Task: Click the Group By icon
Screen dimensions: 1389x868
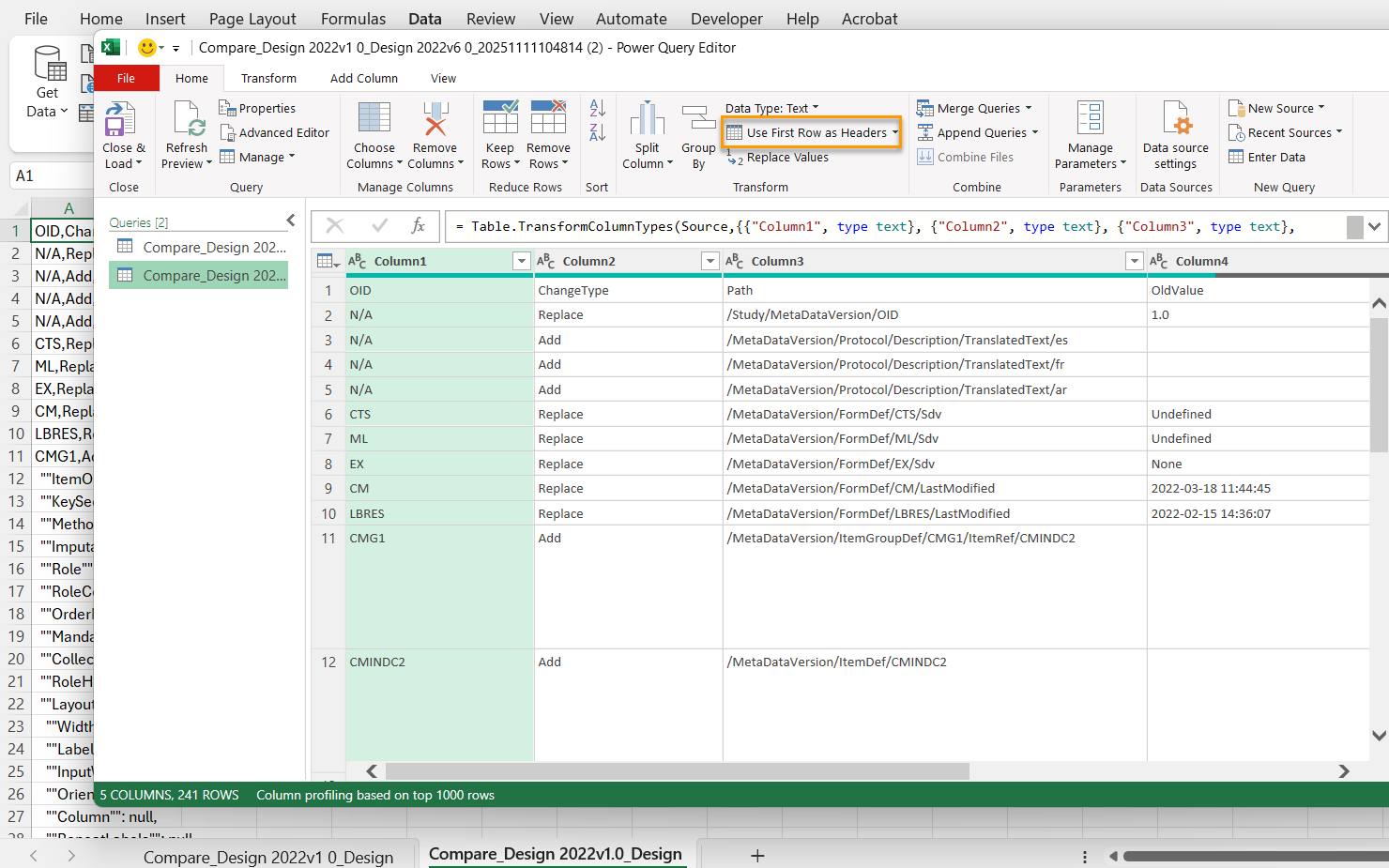Action: [x=698, y=120]
